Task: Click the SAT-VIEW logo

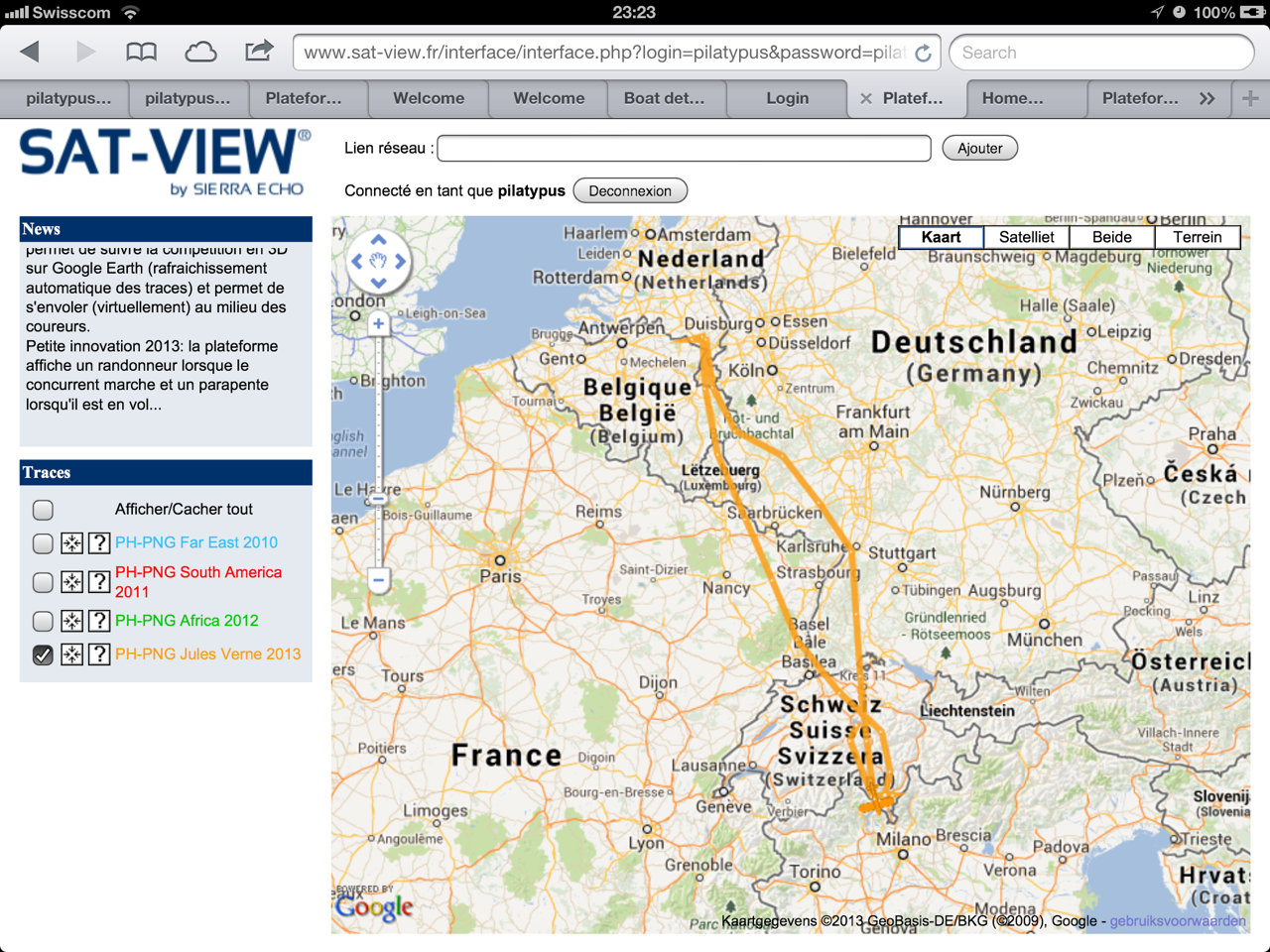Action: (165, 163)
